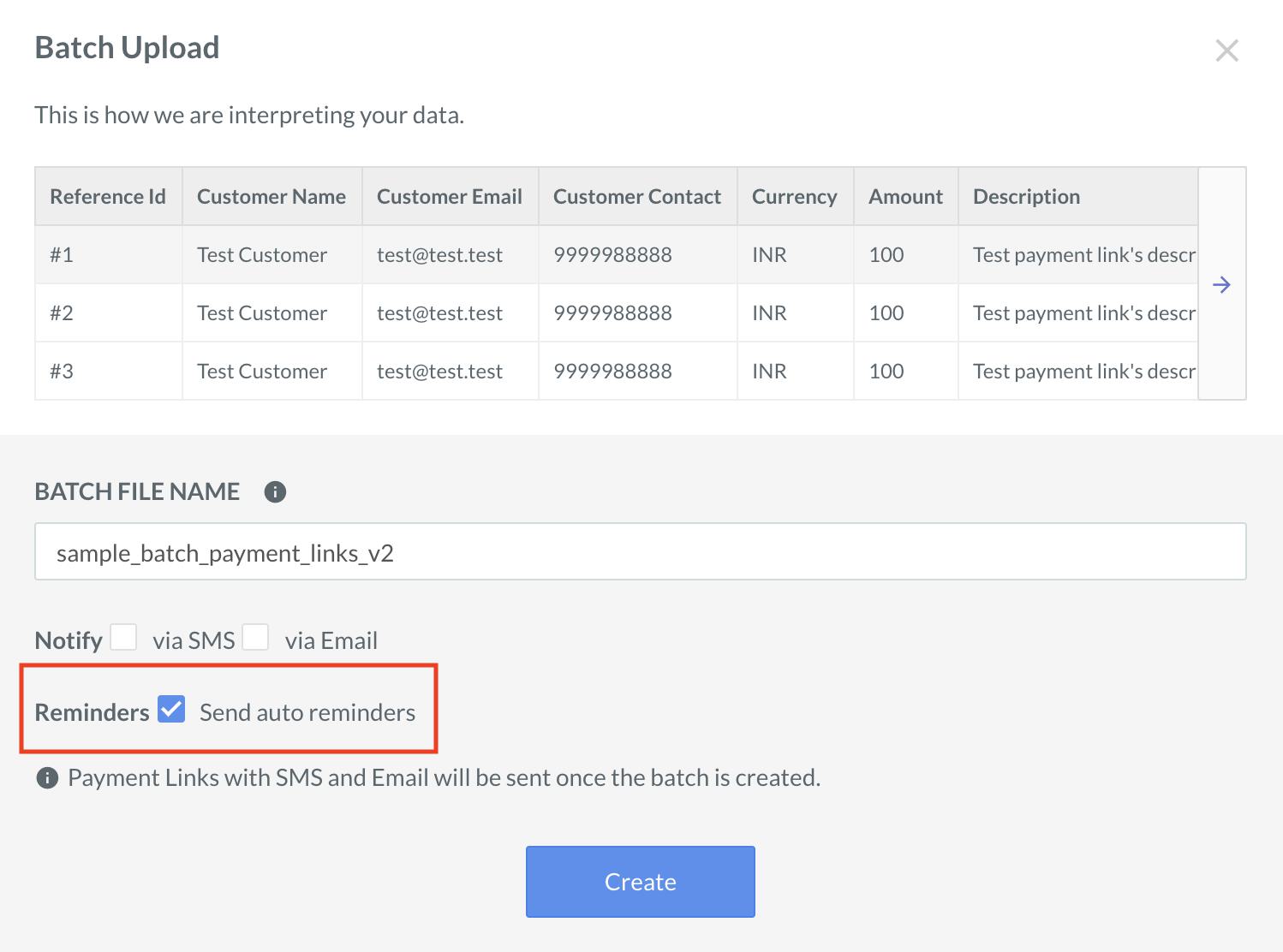Image resolution: width=1283 pixels, height=952 pixels.
Task: Click the Customer Contact column header
Action: tap(637, 197)
